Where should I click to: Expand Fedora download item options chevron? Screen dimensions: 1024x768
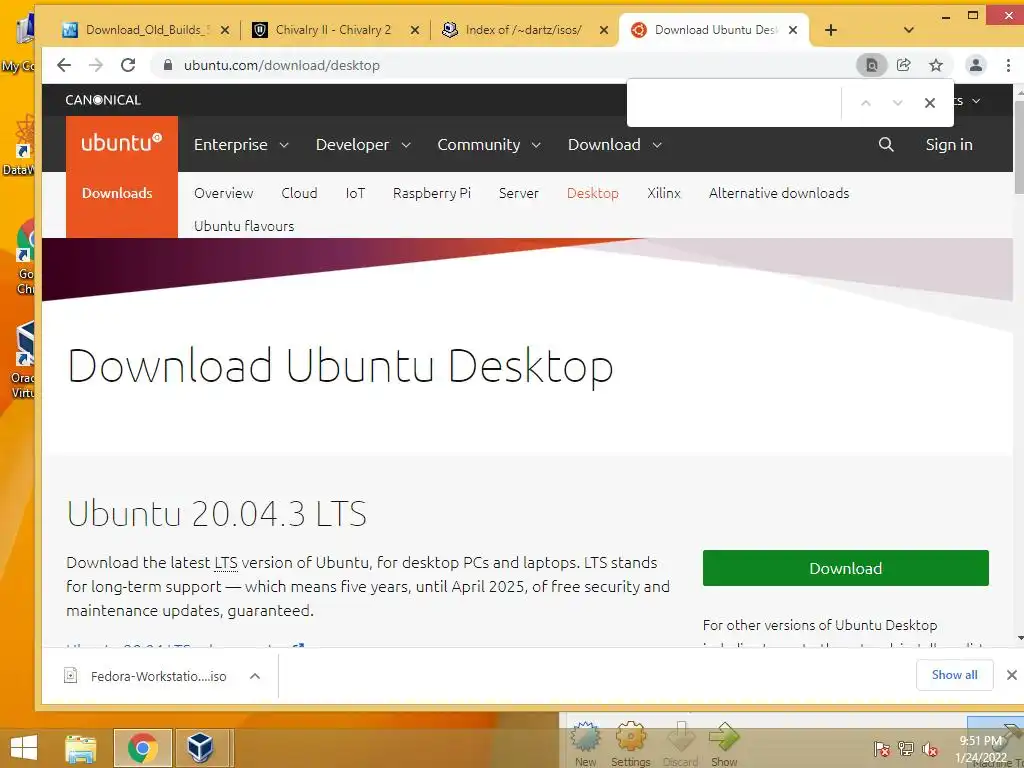[255, 676]
